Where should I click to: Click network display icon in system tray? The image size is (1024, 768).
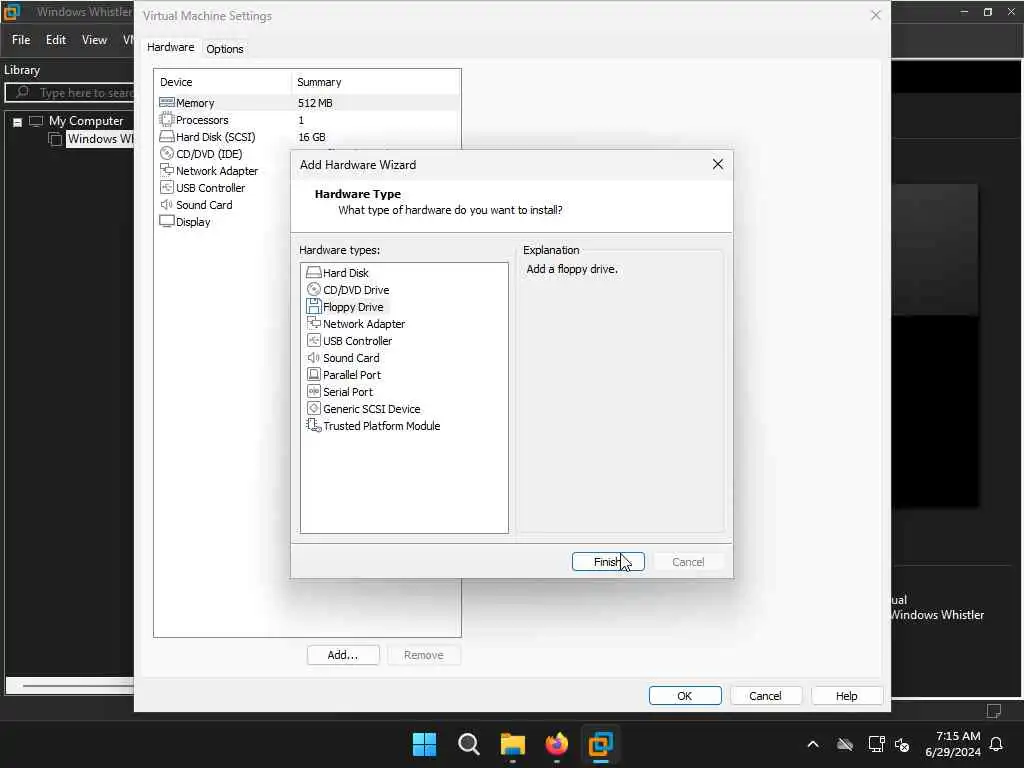point(876,744)
